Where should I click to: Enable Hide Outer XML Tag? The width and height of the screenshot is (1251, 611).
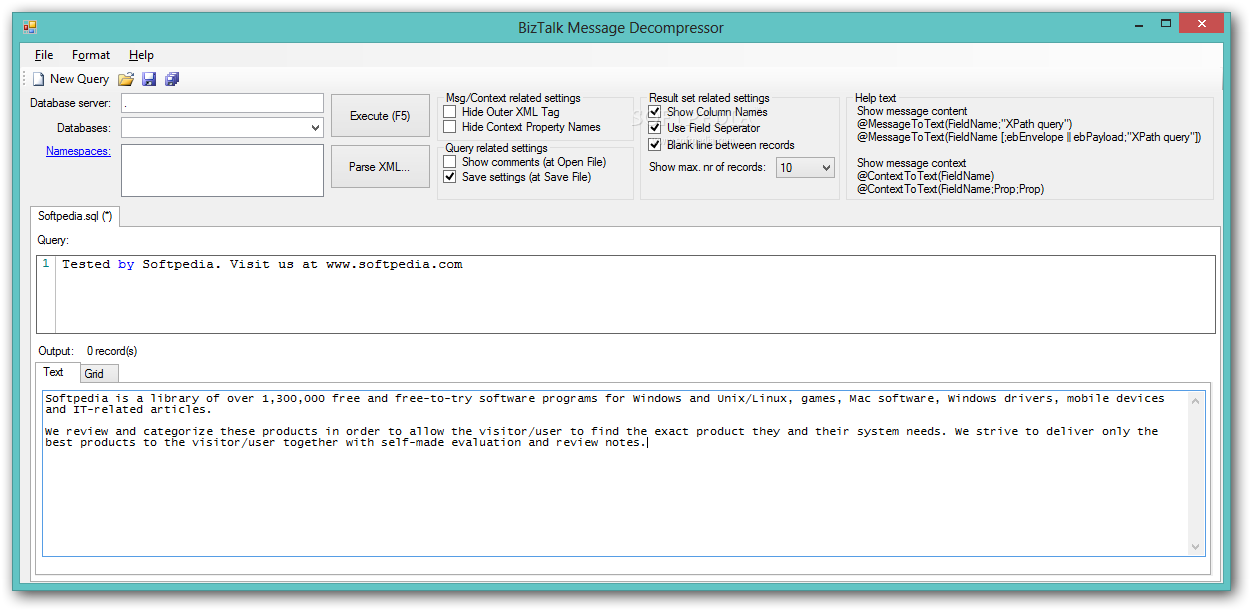(450, 112)
